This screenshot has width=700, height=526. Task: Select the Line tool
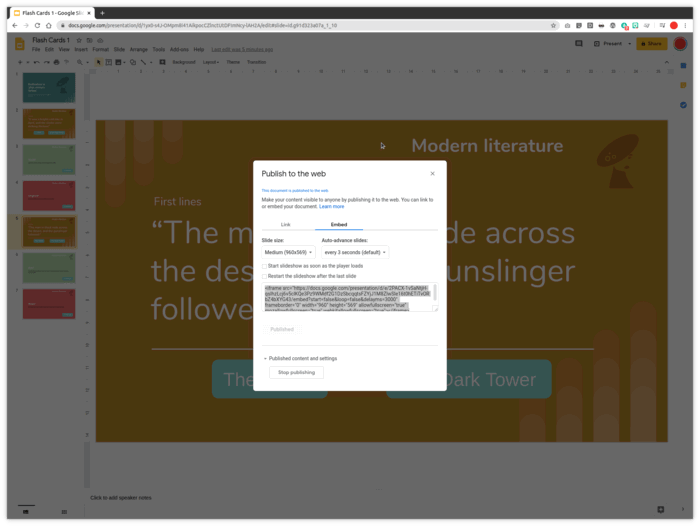(143, 63)
